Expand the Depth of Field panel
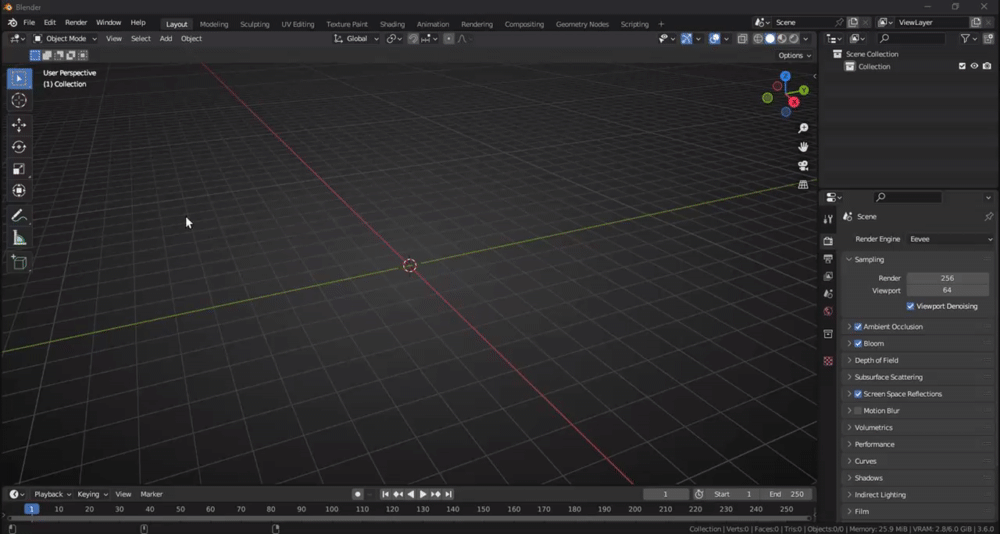 [876, 360]
